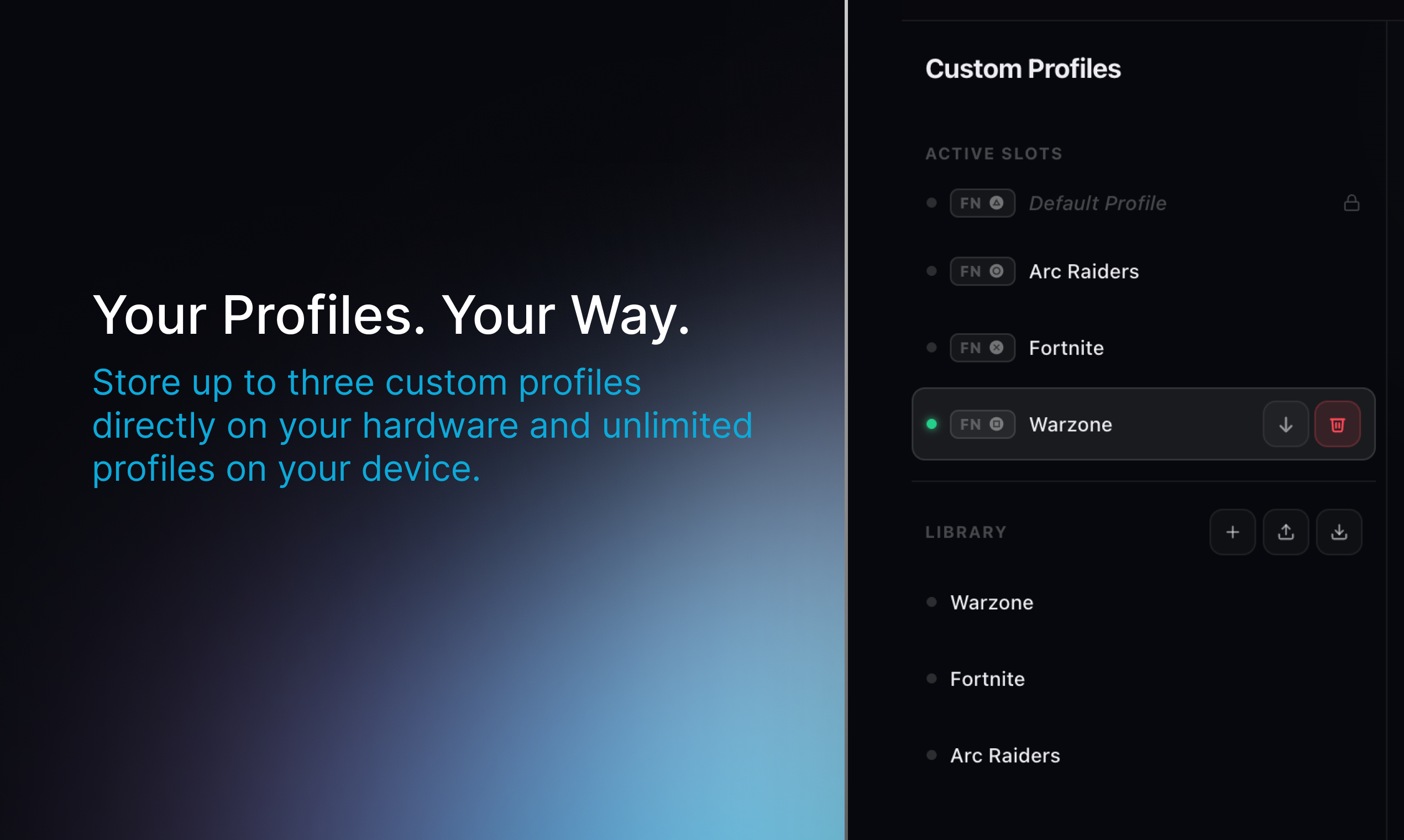1404x840 pixels.
Task: Open the lock icon on Default Profile
Action: pos(1352,203)
